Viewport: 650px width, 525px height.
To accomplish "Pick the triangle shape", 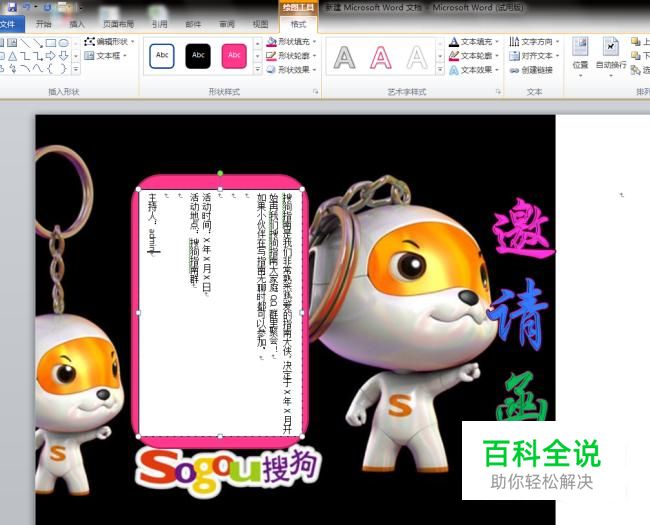I will (13, 56).
